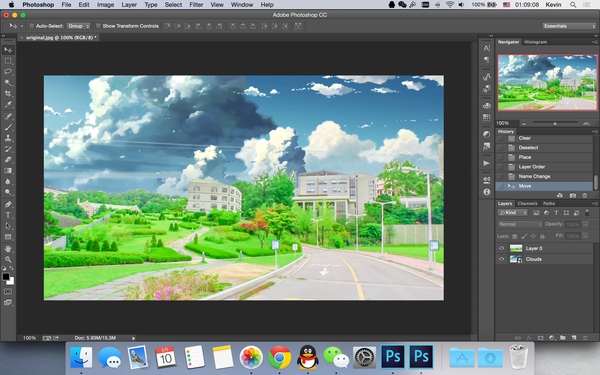This screenshot has height=375, width=600.
Task: Click the foreground color swatch
Action: pyautogui.click(x=6, y=277)
